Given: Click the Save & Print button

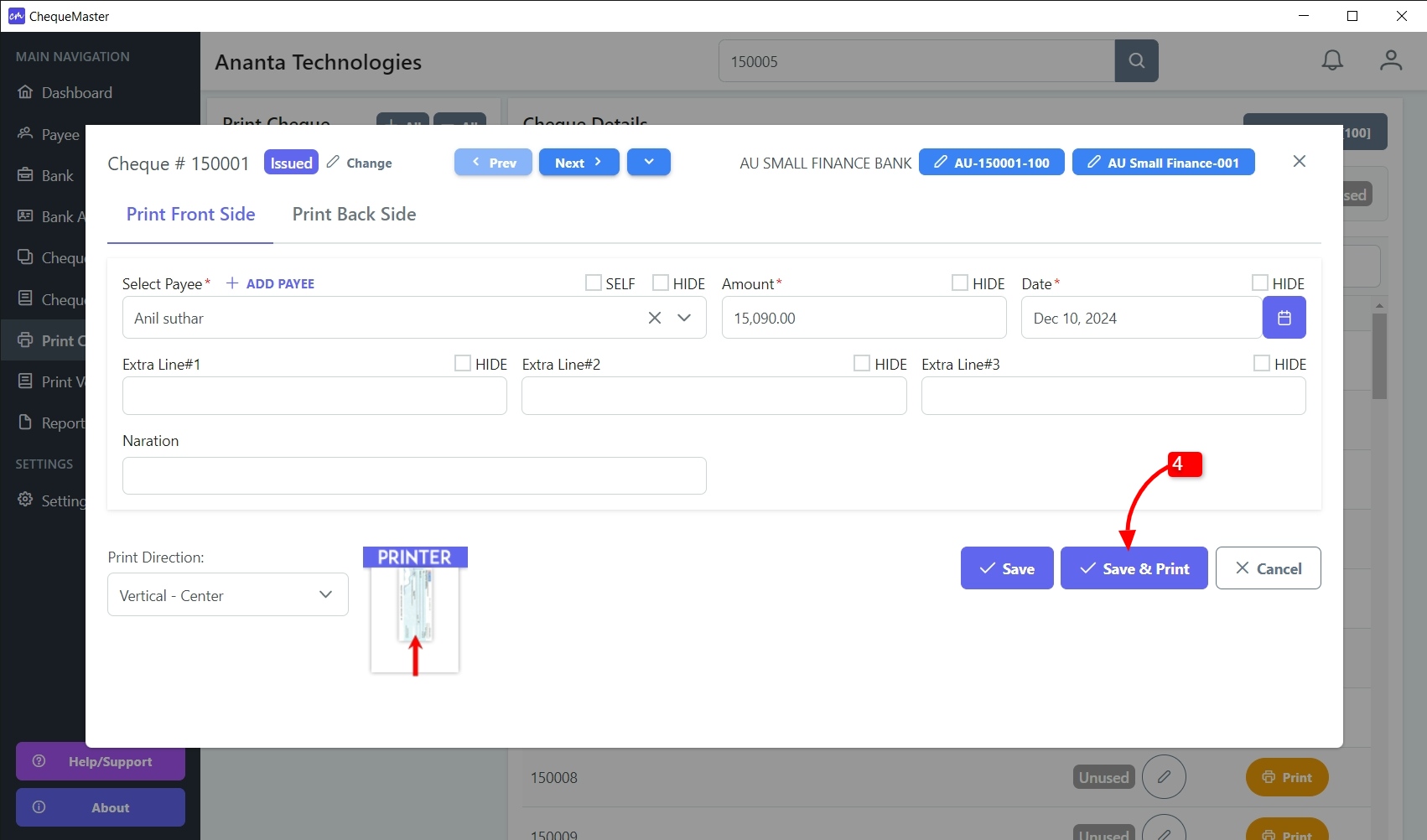Looking at the screenshot, I should (x=1134, y=568).
